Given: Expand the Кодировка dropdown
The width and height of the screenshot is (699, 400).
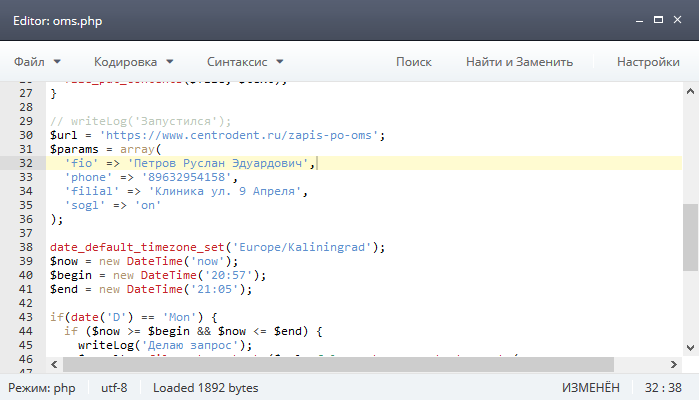Looking at the screenshot, I should 133,61.
